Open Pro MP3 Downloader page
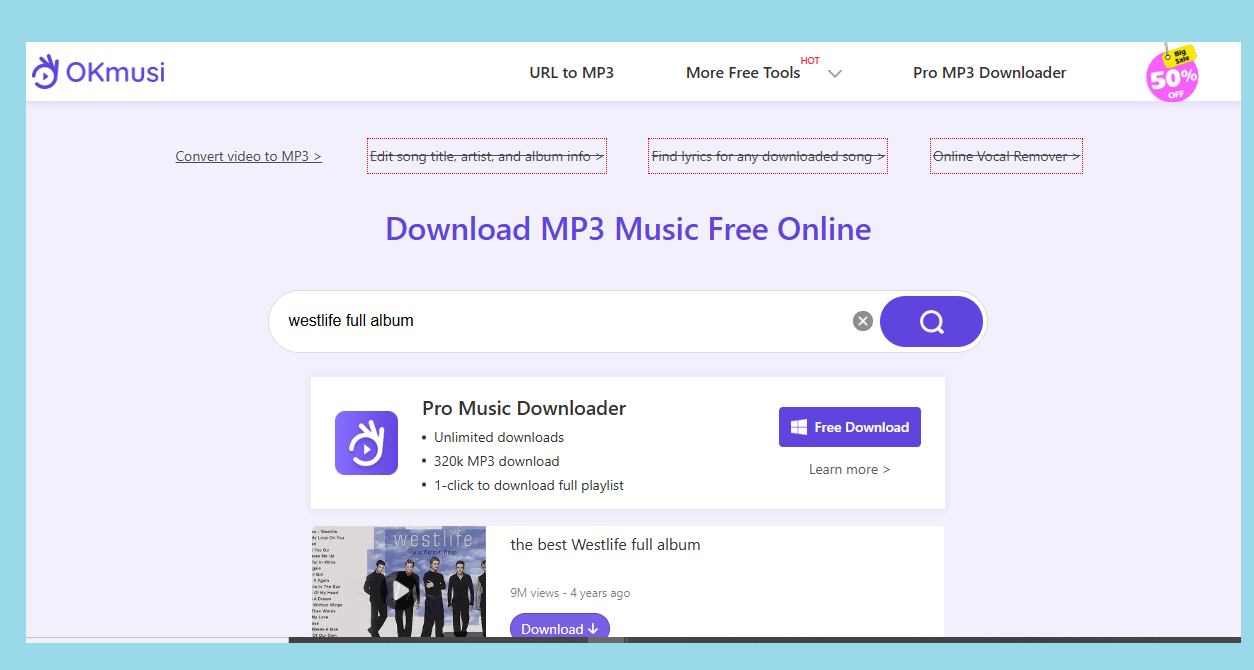Viewport: 1254px width, 670px height. (989, 73)
